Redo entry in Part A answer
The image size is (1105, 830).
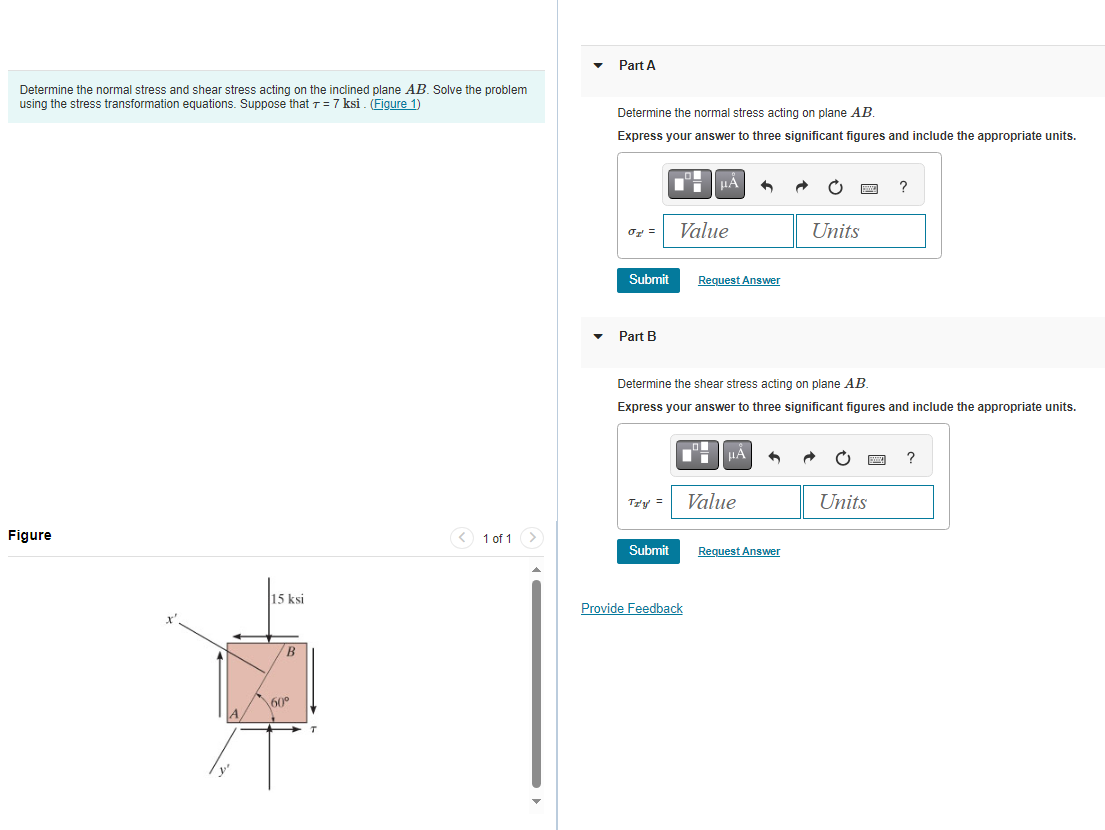click(x=801, y=187)
